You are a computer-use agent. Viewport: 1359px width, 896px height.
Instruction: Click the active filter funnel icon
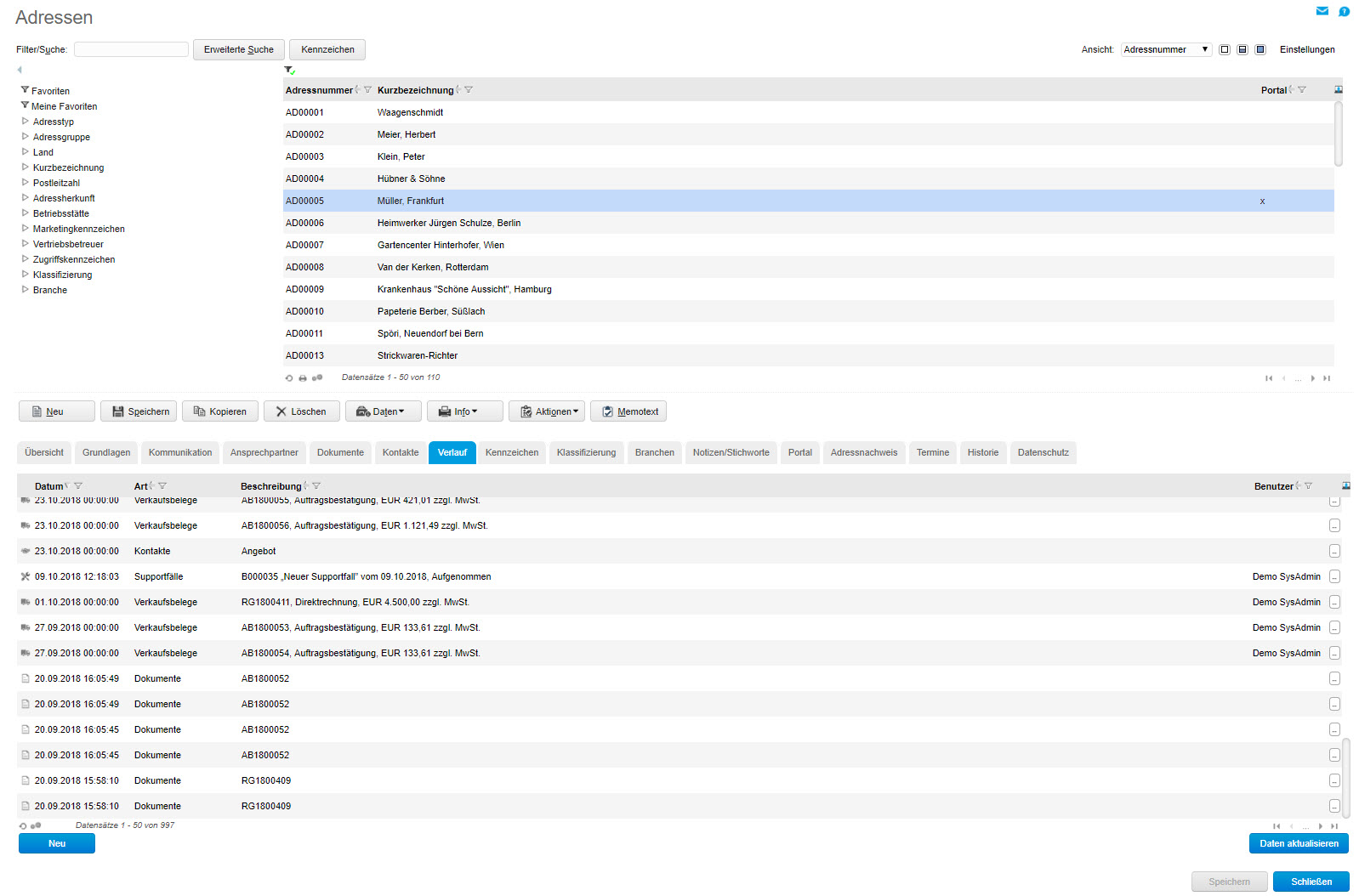[289, 71]
